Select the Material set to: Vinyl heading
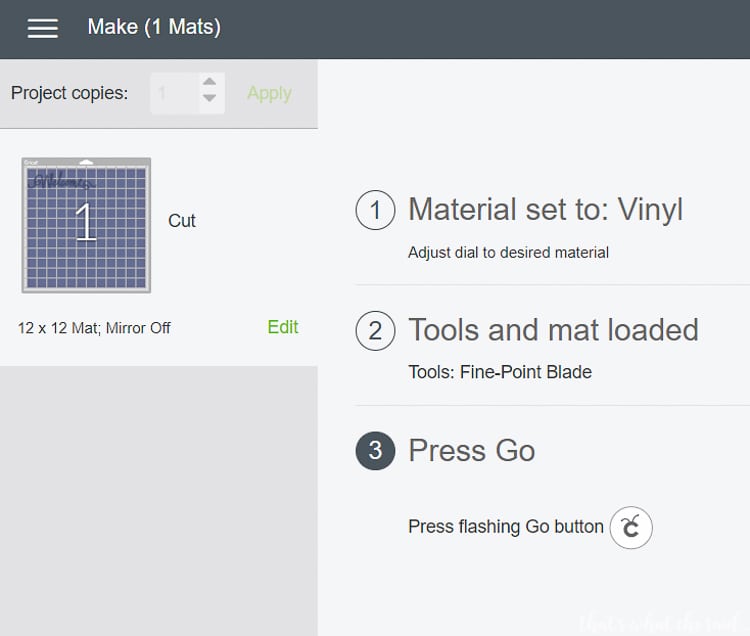 tap(546, 209)
